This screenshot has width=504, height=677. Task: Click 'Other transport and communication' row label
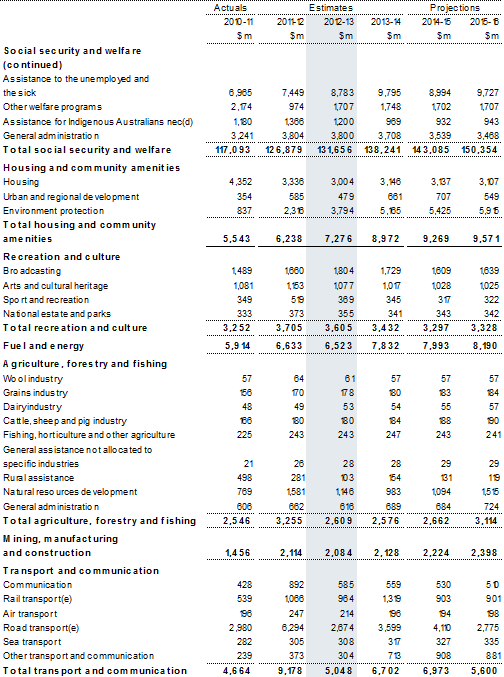coord(78,656)
